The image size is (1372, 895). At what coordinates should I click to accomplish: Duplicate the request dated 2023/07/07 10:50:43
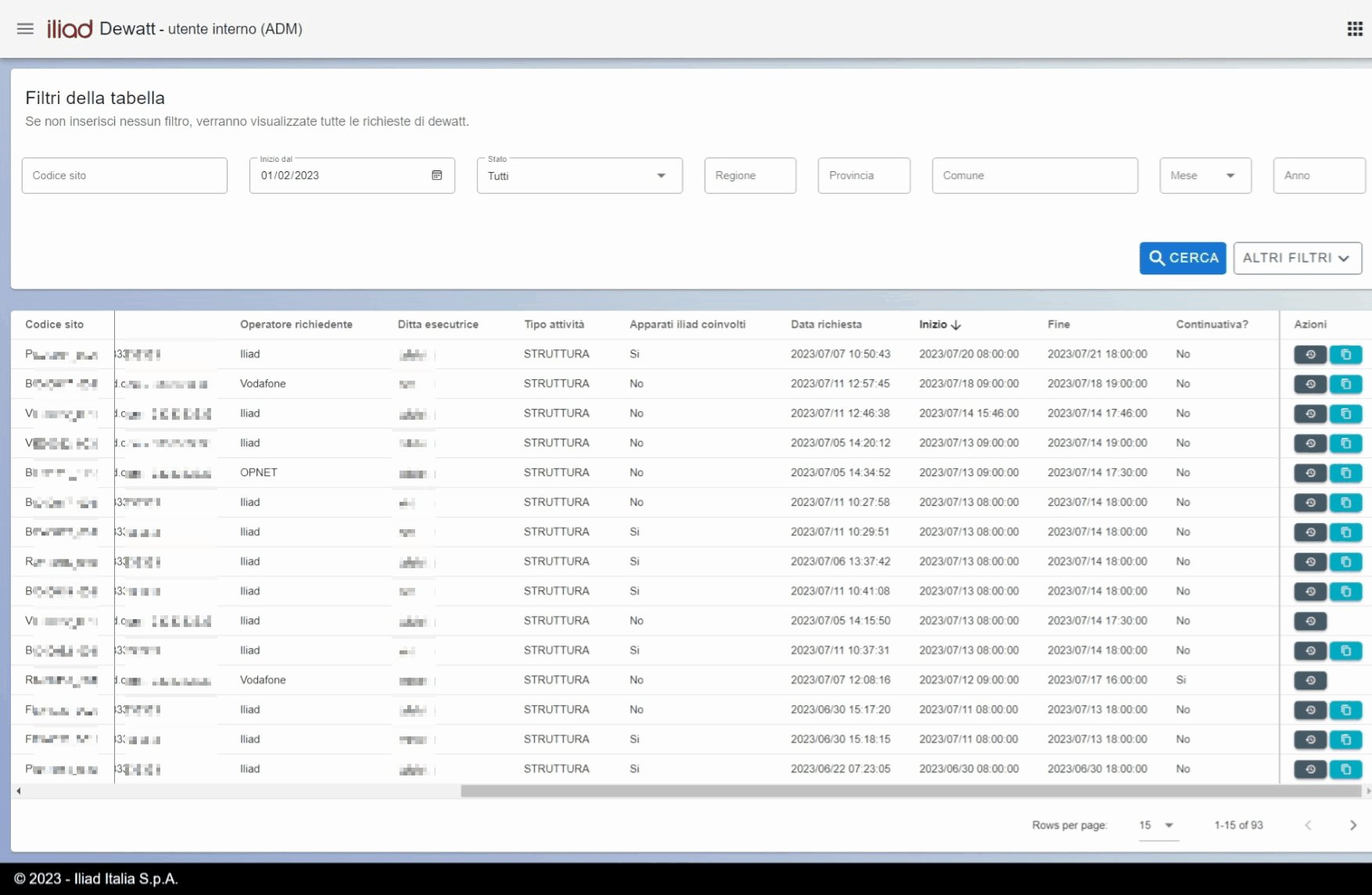[x=1345, y=354]
